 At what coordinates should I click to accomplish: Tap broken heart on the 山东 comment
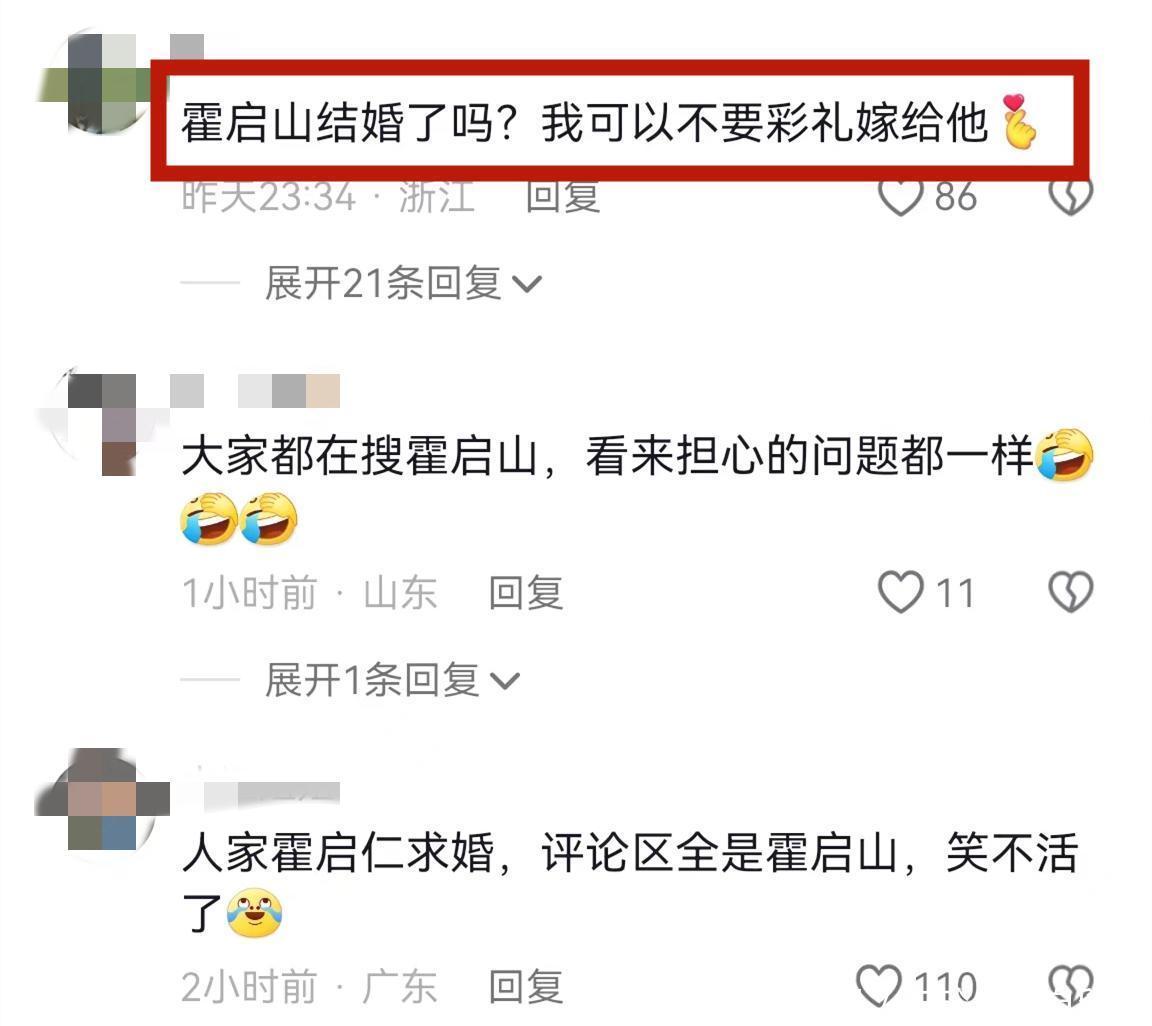[1070, 592]
